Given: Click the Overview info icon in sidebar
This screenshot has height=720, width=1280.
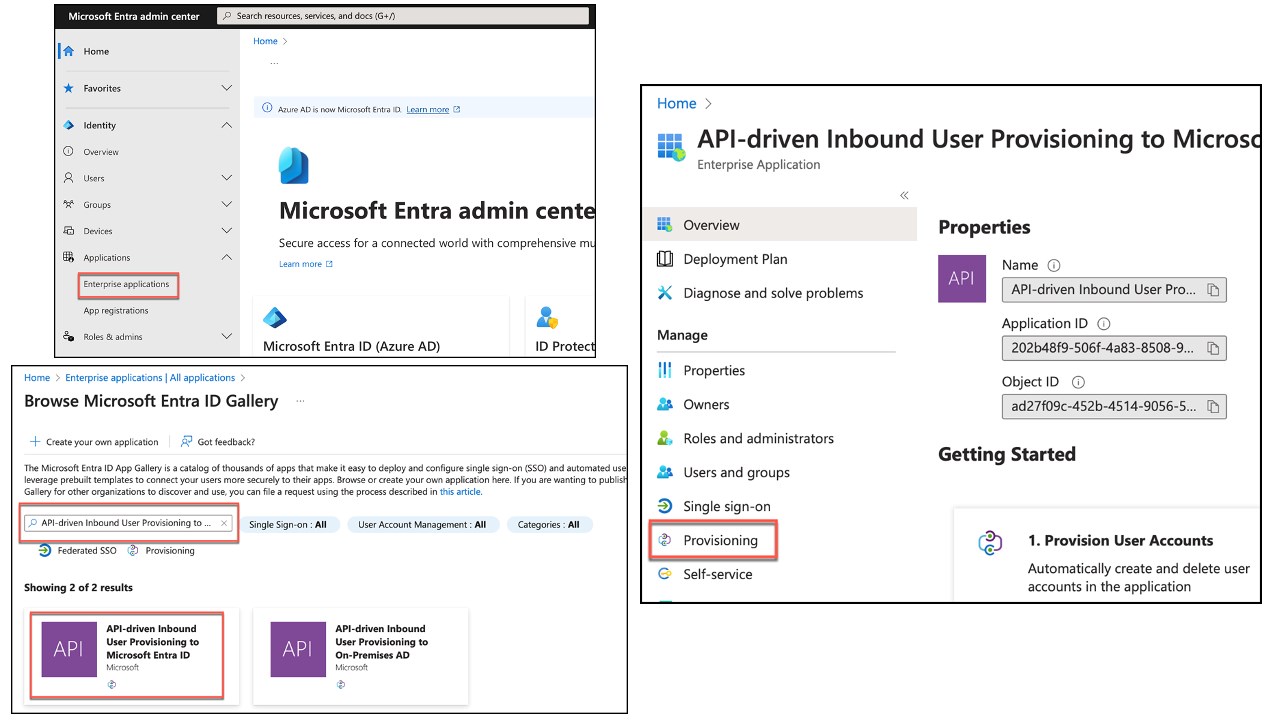Looking at the screenshot, I should pyautogui.click(x=68, y=152).
